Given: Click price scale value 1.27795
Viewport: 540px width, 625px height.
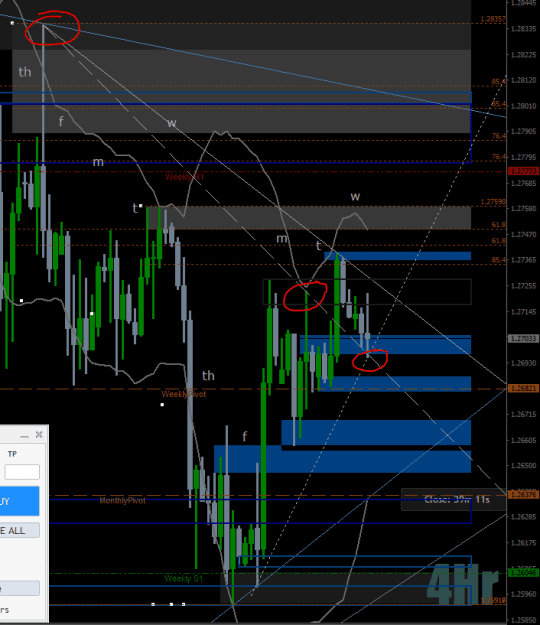Looking at the screenshot, I should click(524, 157).
